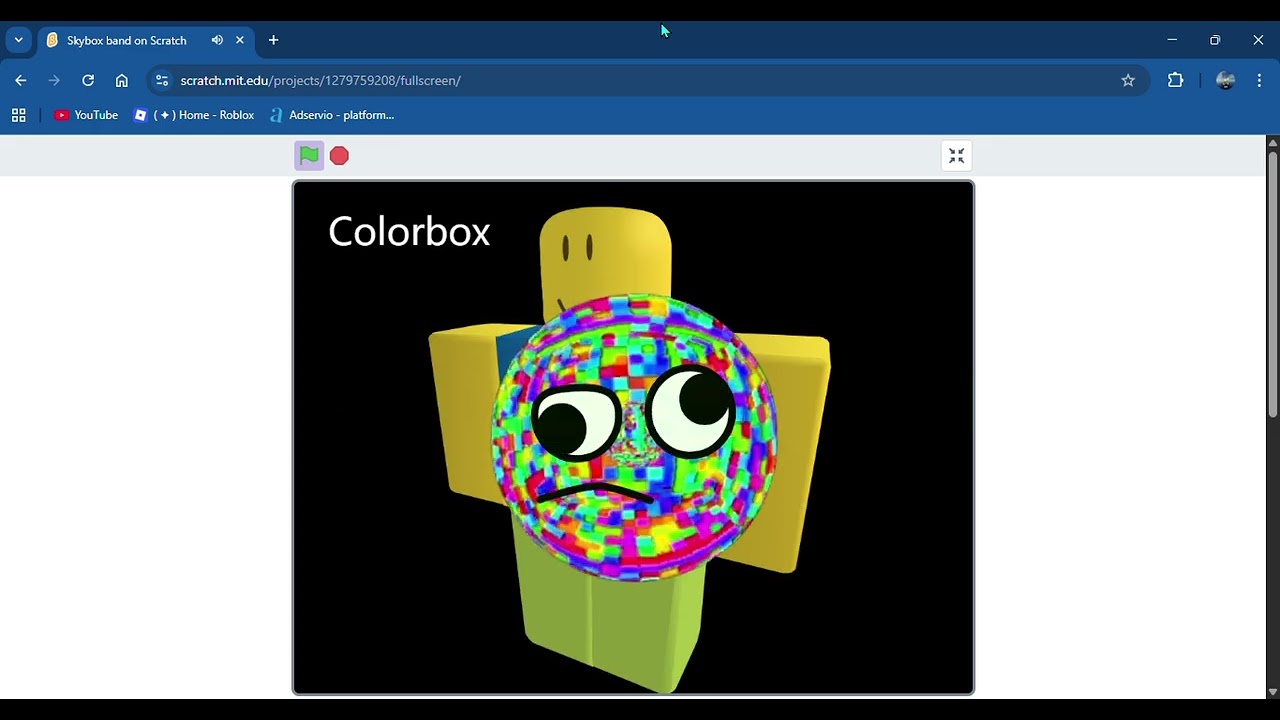Bookmark this page with star icon

[x=1128, y=80]
